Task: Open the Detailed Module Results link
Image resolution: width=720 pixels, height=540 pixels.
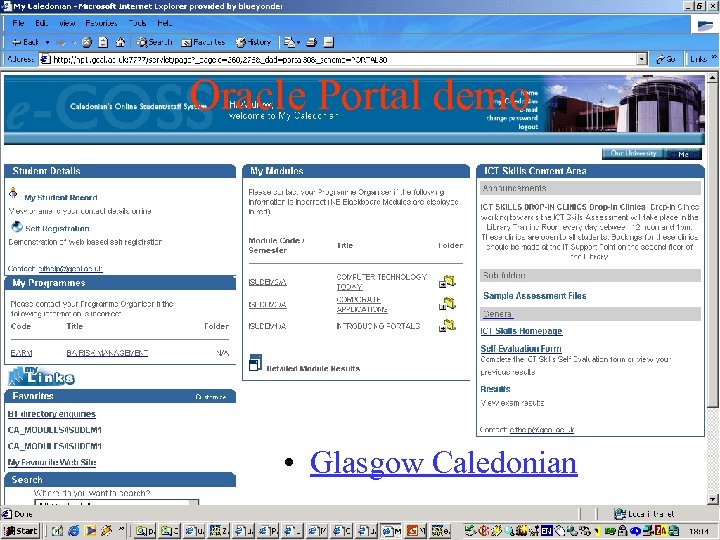Action: (x=313, y=368)
